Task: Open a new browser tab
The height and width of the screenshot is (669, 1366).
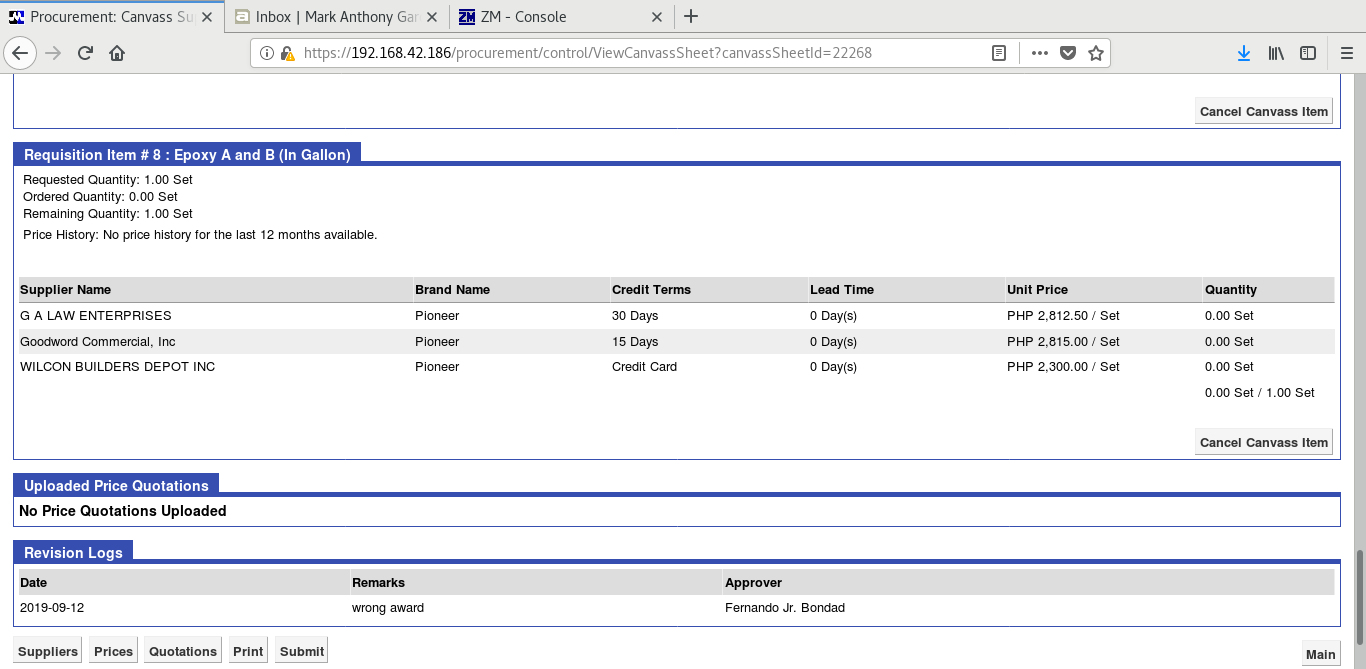Action: coord(691,16)
